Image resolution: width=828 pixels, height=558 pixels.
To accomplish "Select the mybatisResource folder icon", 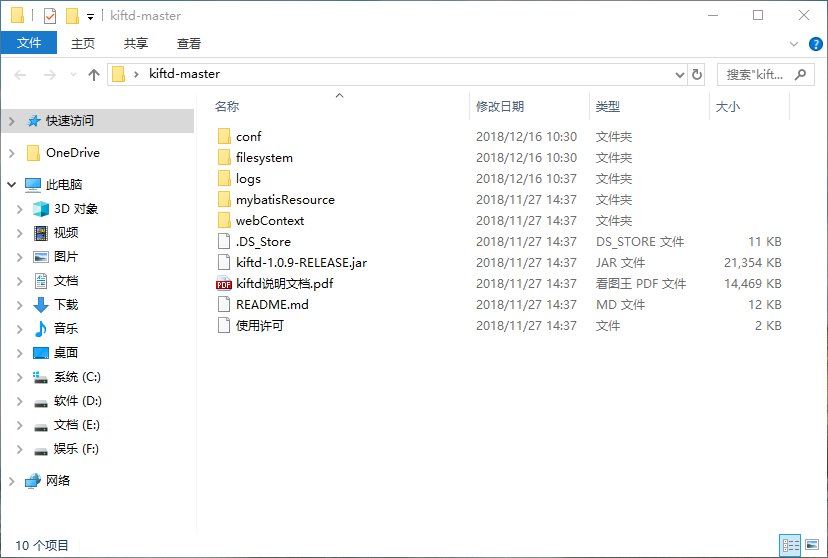I will [224, 200].
